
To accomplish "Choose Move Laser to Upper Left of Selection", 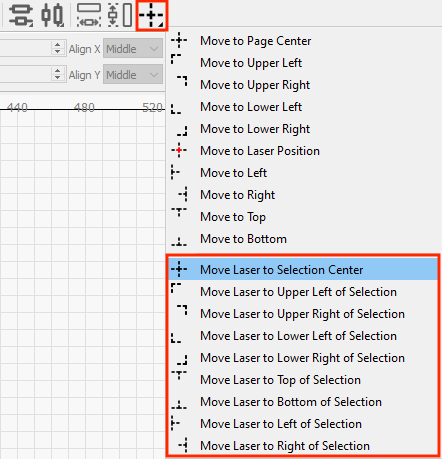I will [303, 292].
